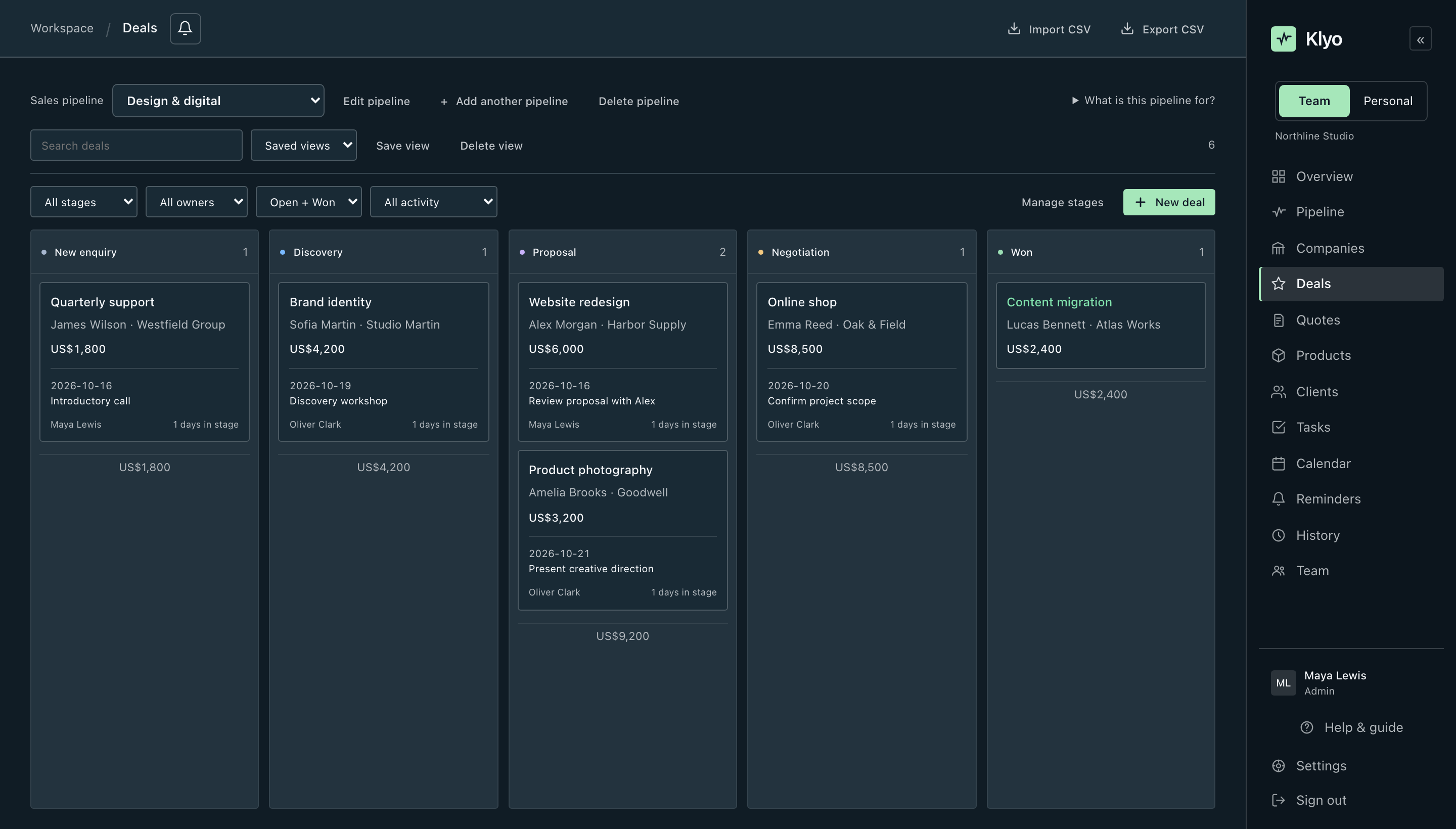Viewport: 1456px width, 829px height.
Task: Click the Settings gear icon
Action: pyautogui.click(x=1279, y=766)
